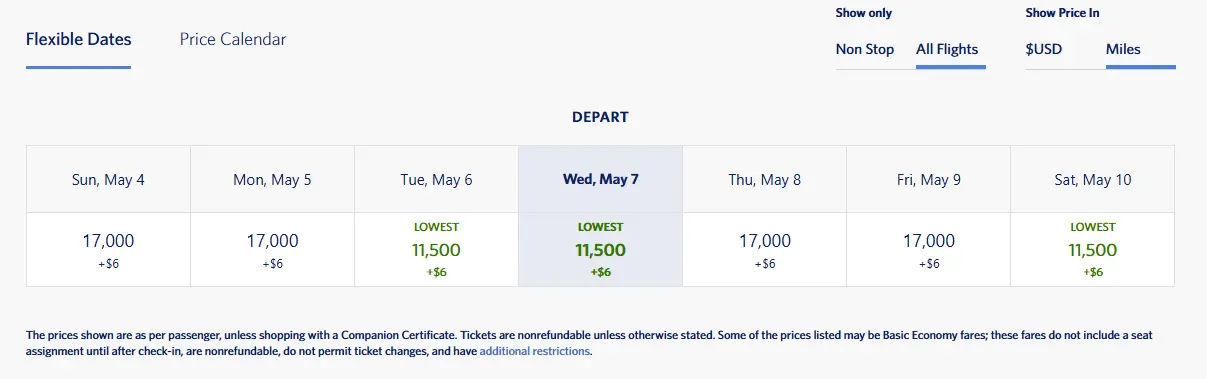Choose the Mon, May 5 column header
Image resolution: width=1207 pixels, height=379 pixels.
[x=272, y=180]
